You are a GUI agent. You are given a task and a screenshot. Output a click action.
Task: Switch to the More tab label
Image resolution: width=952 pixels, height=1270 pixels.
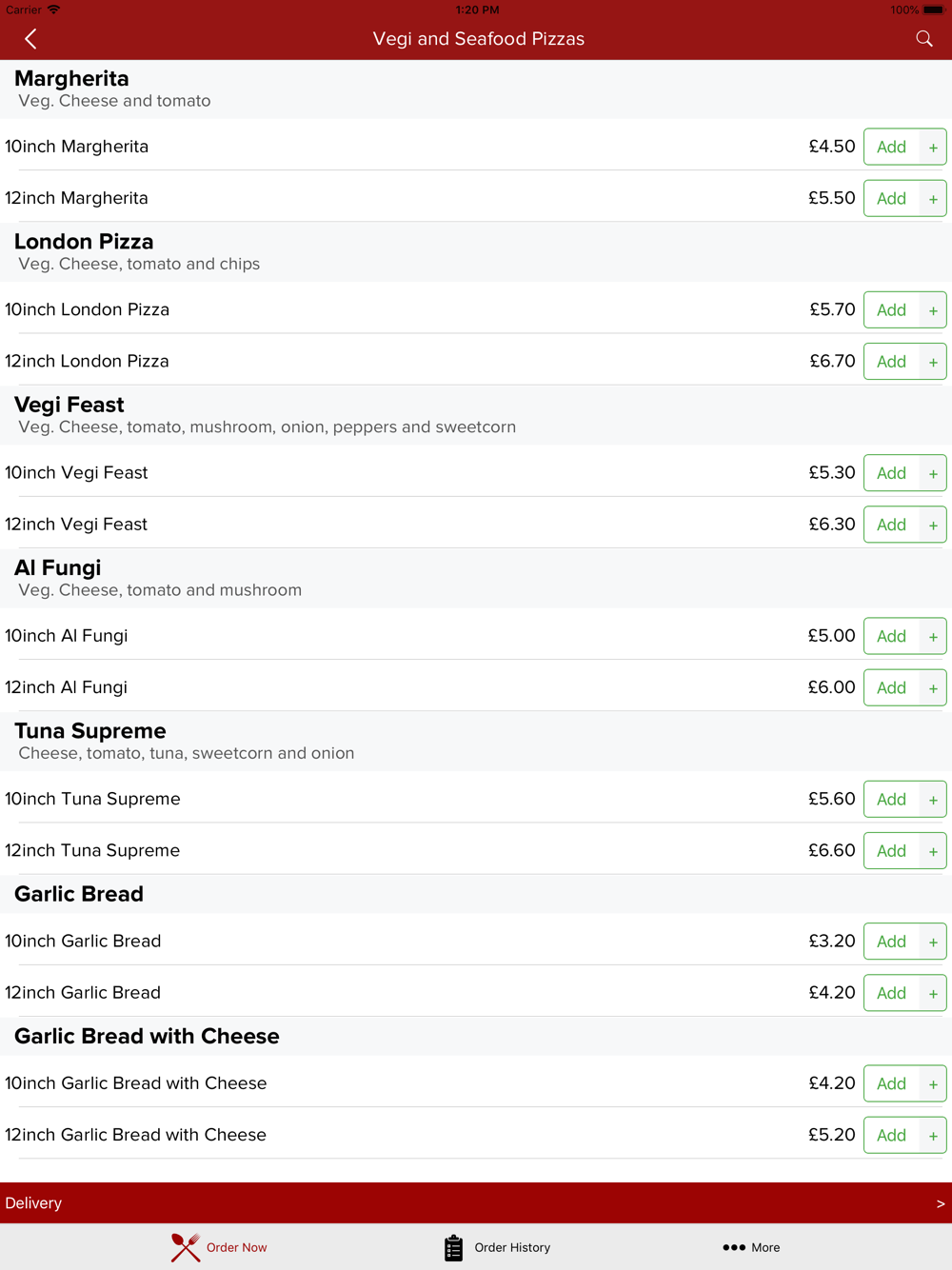click(765, 1247)
